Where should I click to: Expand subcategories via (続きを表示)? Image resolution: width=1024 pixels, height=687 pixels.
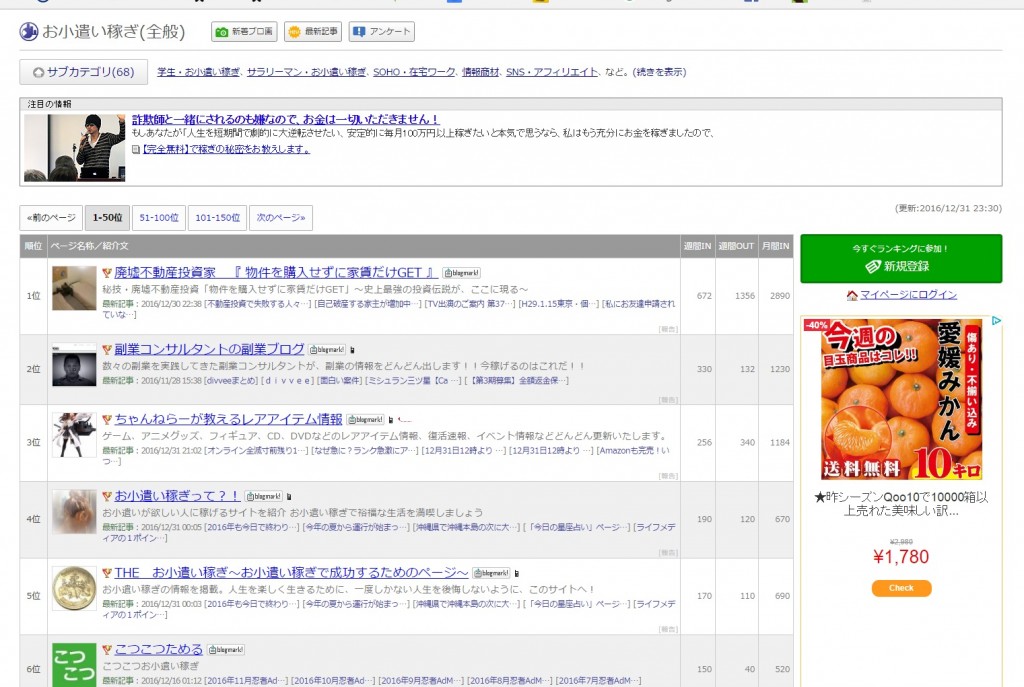click(x=660, y=72)
